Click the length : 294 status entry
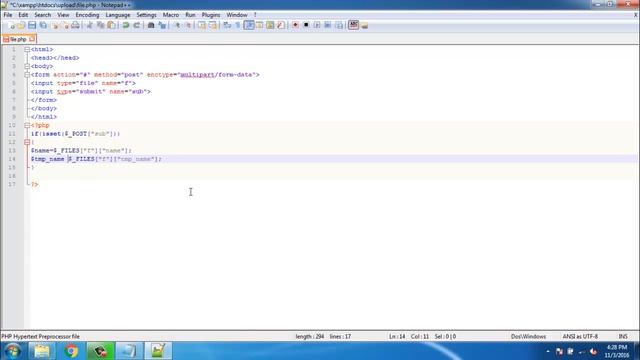Image resolution: width=640 pixels, height=360 pixels. point(309,337)
